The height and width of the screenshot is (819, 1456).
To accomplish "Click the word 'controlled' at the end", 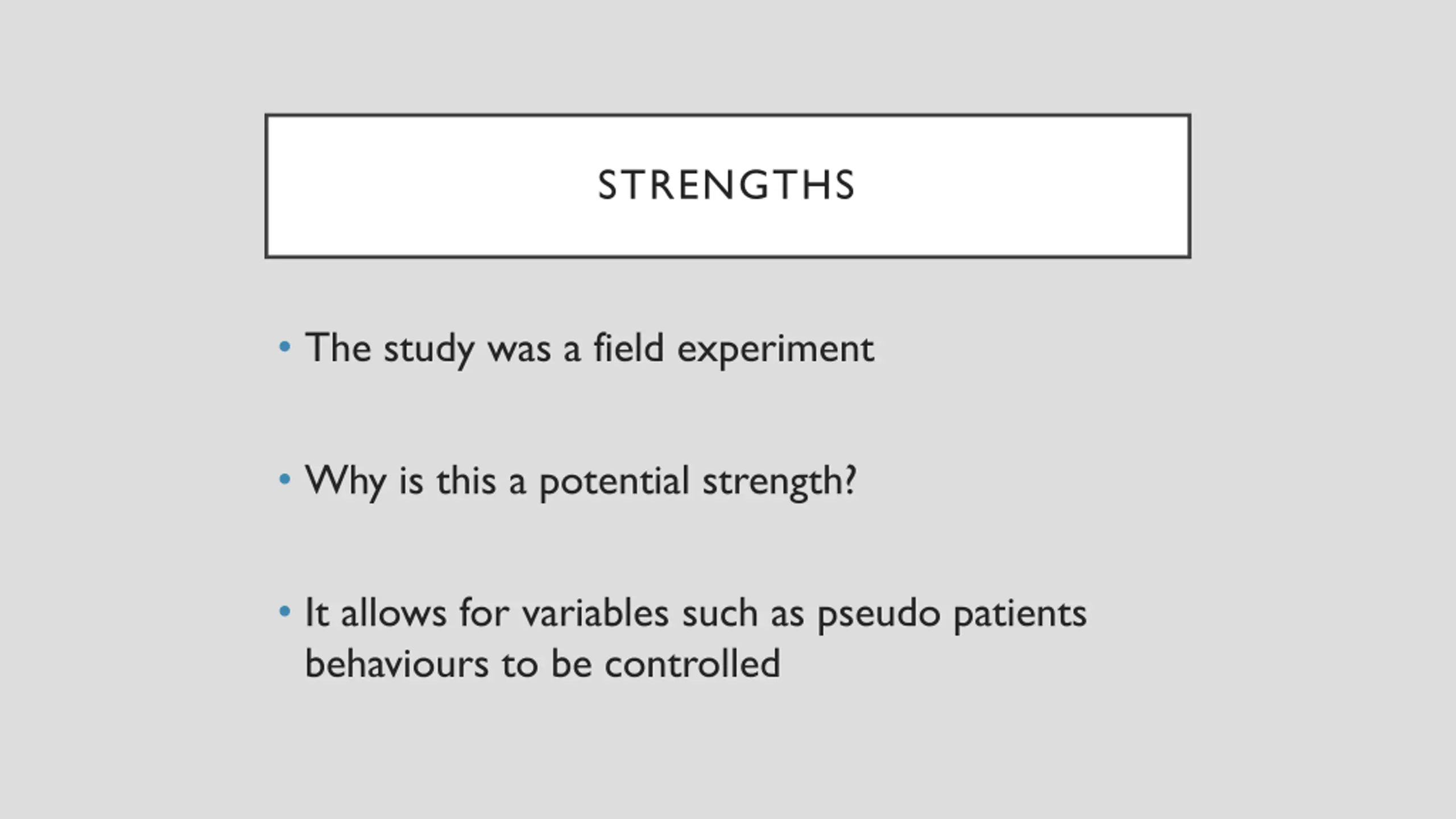I will pos(692,664).
